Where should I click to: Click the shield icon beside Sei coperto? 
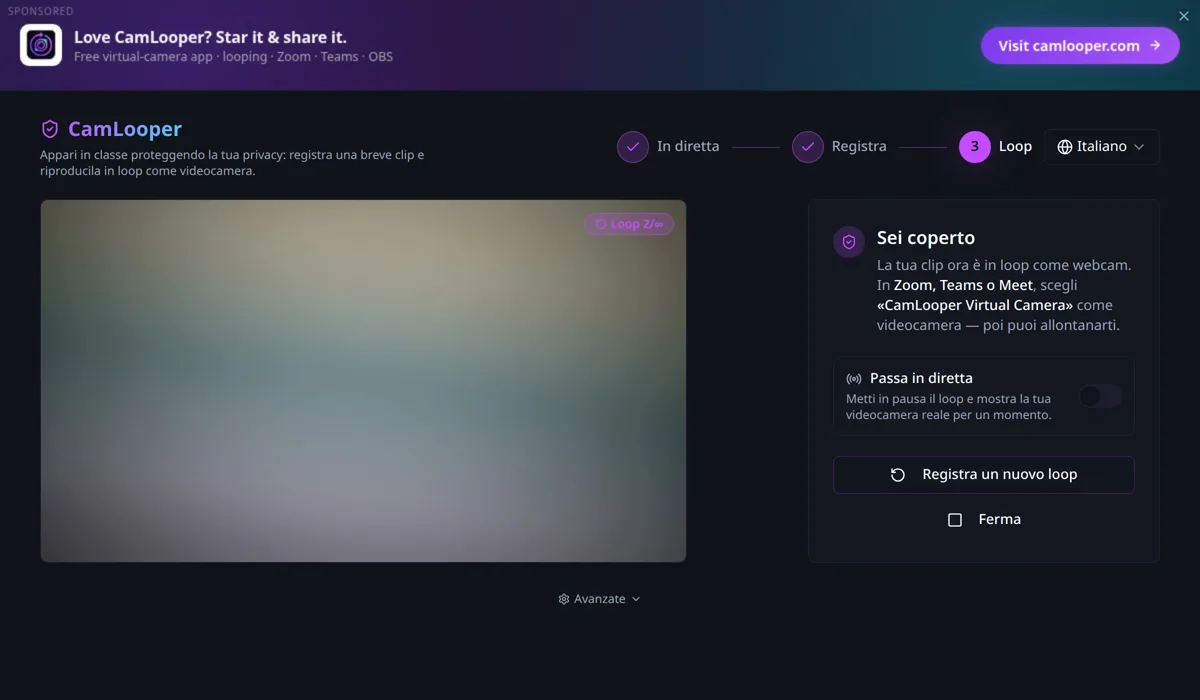(849, 242)
